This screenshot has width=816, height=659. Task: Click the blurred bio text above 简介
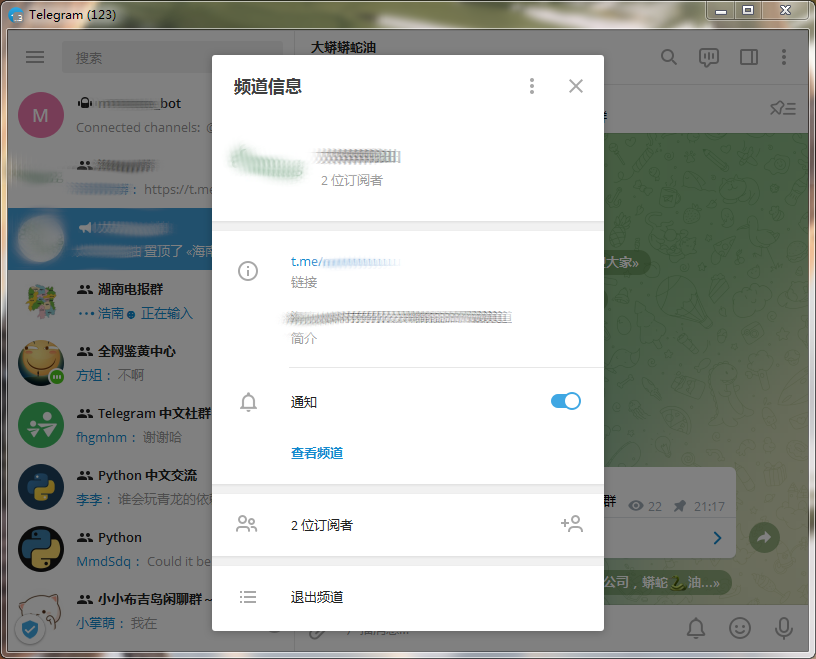pyautogui.click(x=399, y=317)
